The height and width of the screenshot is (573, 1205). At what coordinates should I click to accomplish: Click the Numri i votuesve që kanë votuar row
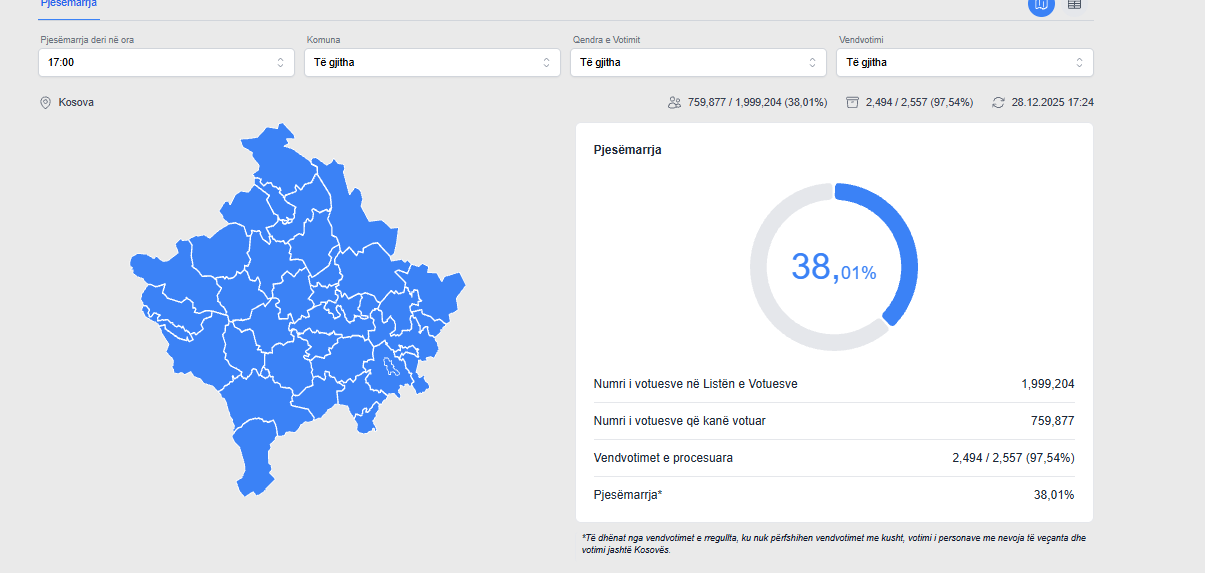tap(833, 421)
